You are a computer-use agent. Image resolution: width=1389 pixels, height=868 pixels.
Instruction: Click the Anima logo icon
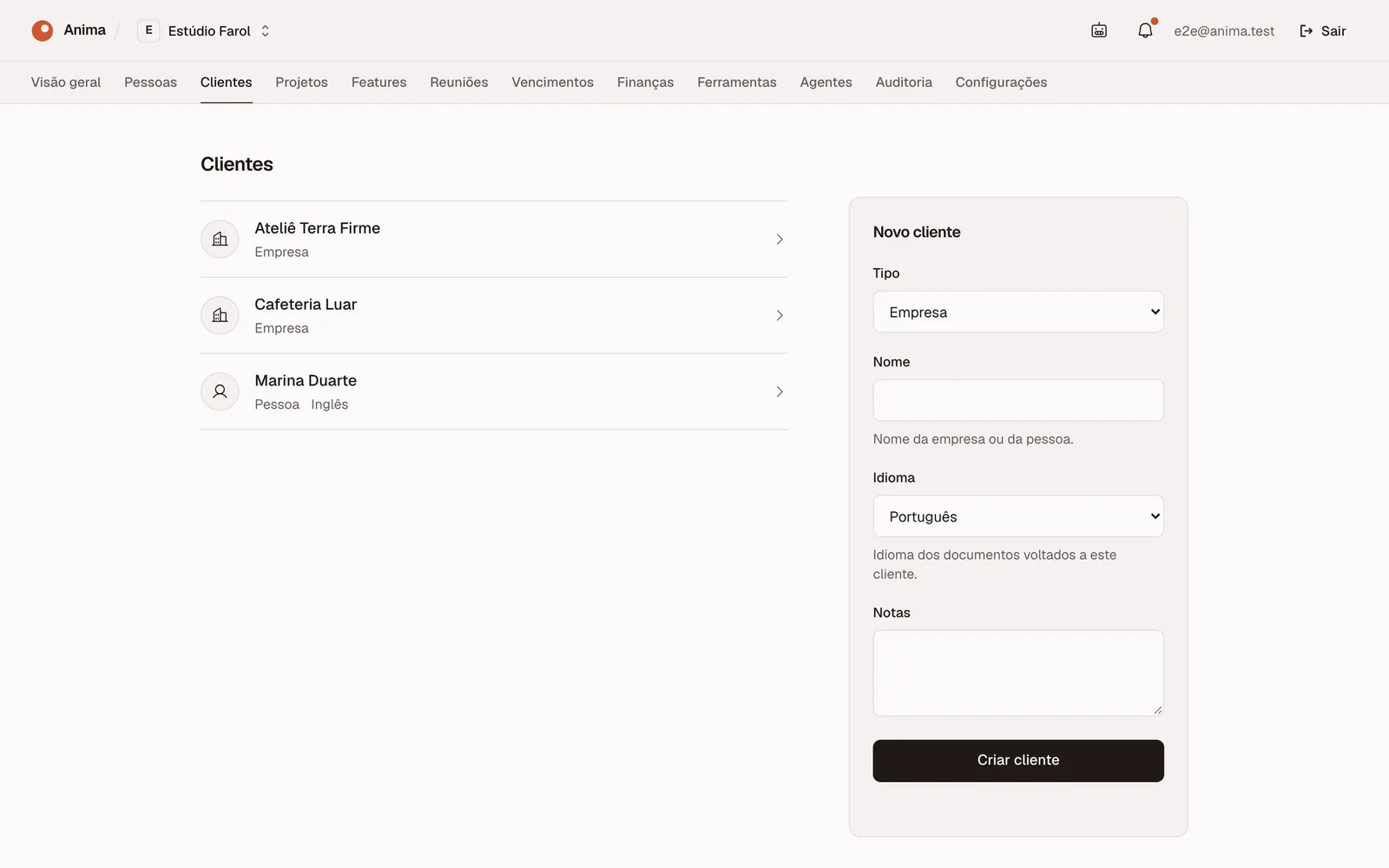[43, 30]
